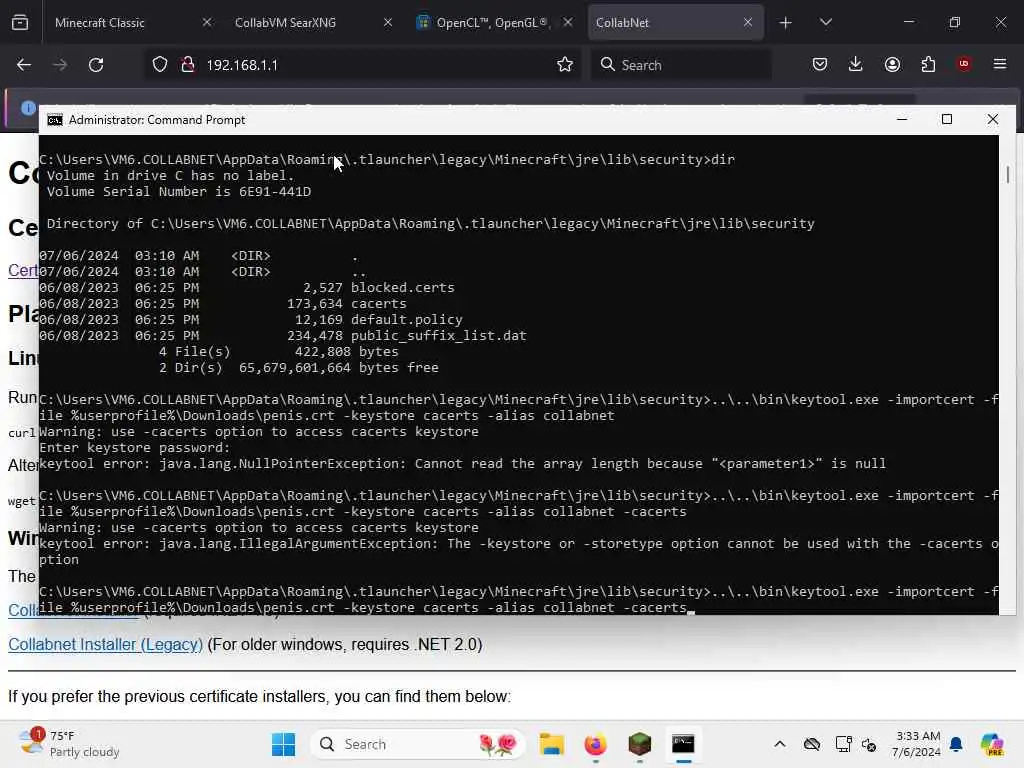This screenshot has height=768, width=1024.
Task: Open File Explorer from the taskbar
Action: pos(551,744)
